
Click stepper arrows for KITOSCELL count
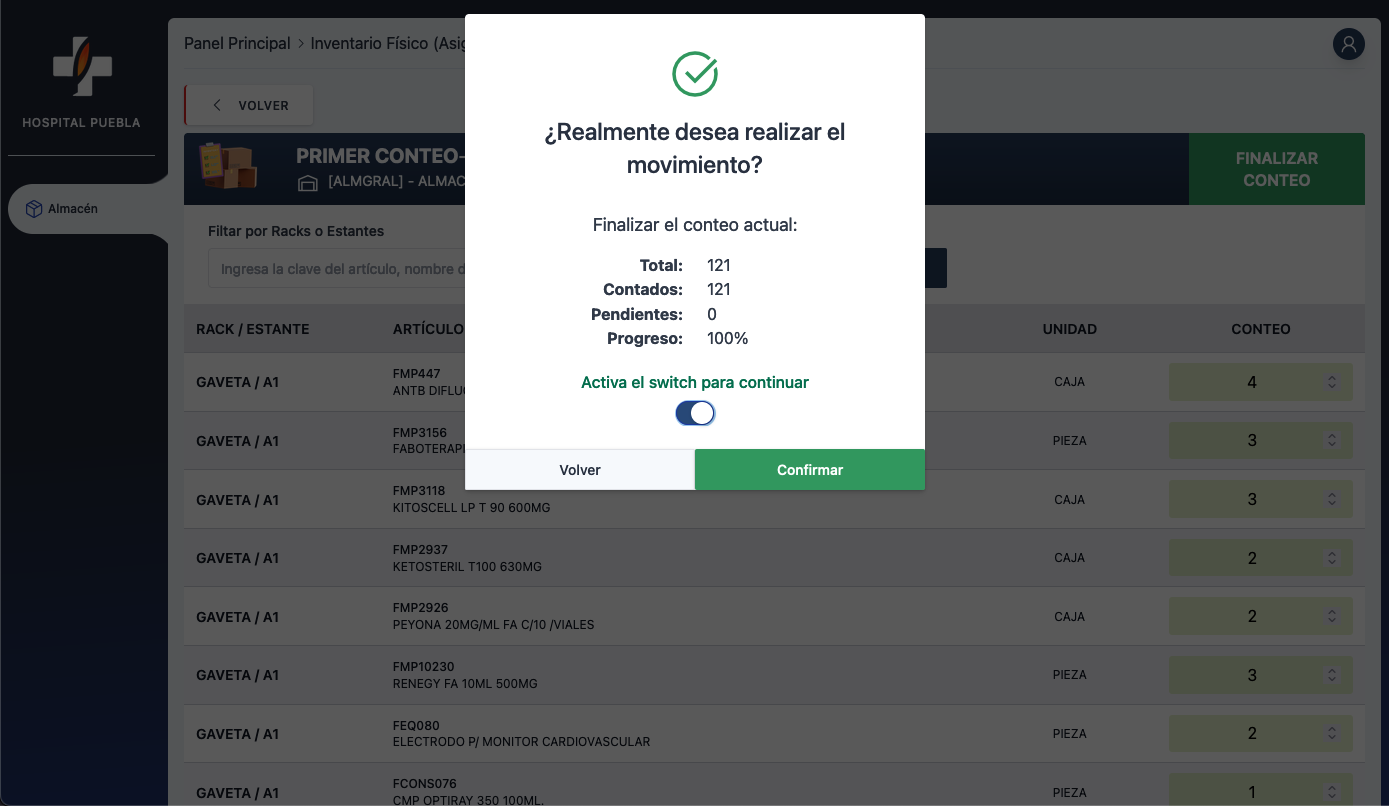[1331, 500]
